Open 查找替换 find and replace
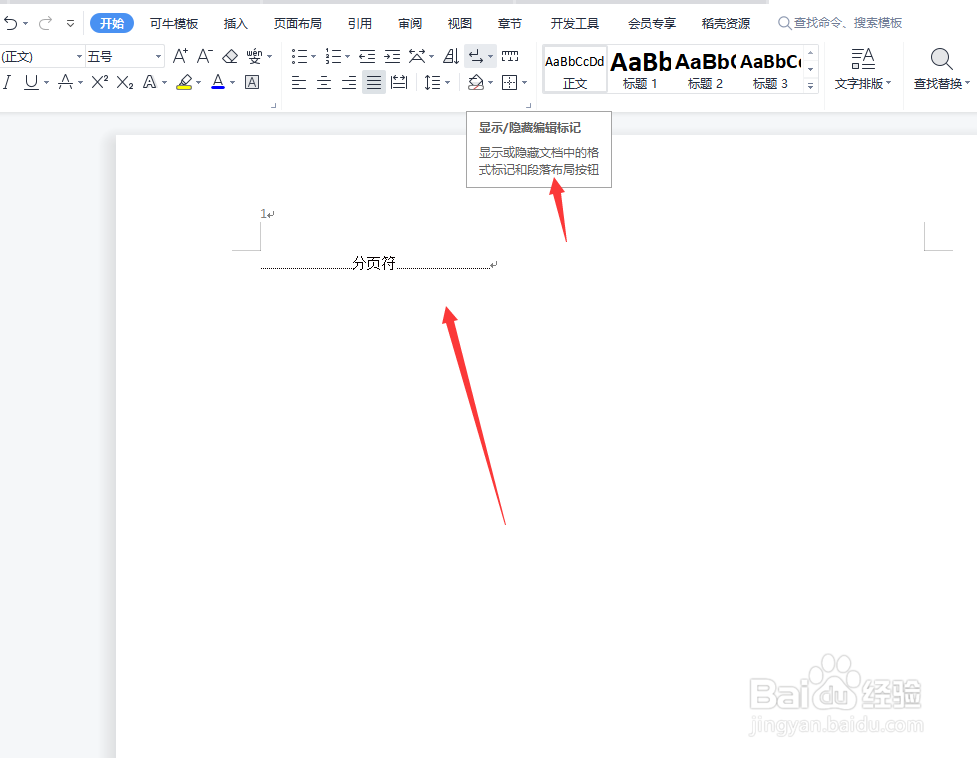Image resolution: width=977 pixels, height=758 pixels. tap(941, 69)
